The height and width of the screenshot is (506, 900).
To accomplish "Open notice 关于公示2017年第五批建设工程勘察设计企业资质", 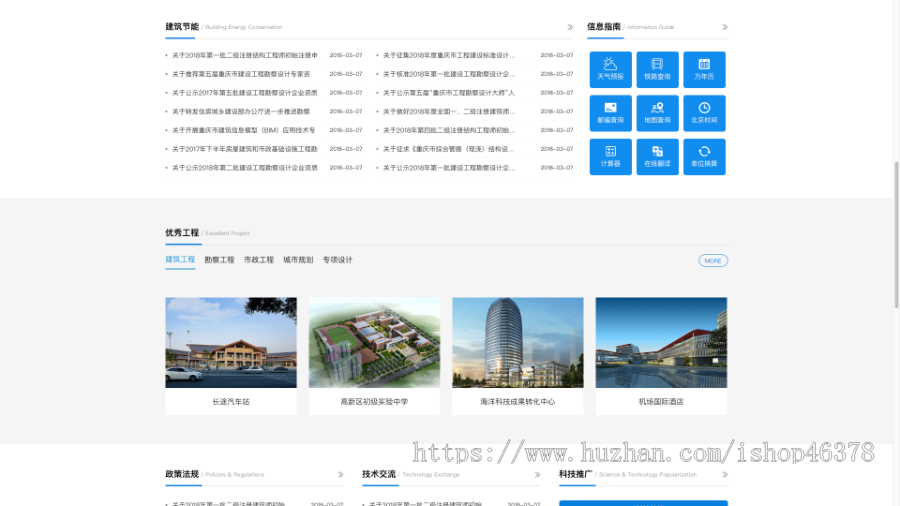I will 245,92.
